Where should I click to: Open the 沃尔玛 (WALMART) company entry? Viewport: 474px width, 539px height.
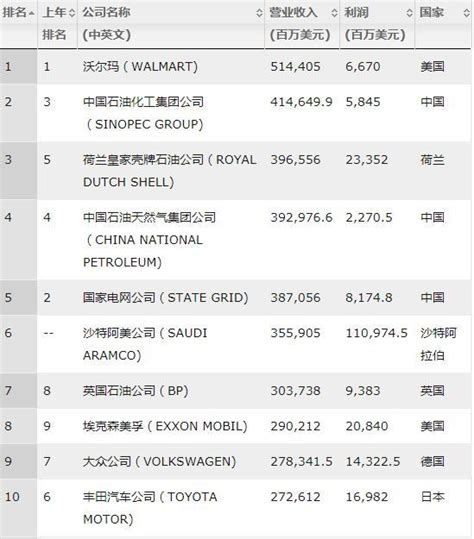coord(140,66)
